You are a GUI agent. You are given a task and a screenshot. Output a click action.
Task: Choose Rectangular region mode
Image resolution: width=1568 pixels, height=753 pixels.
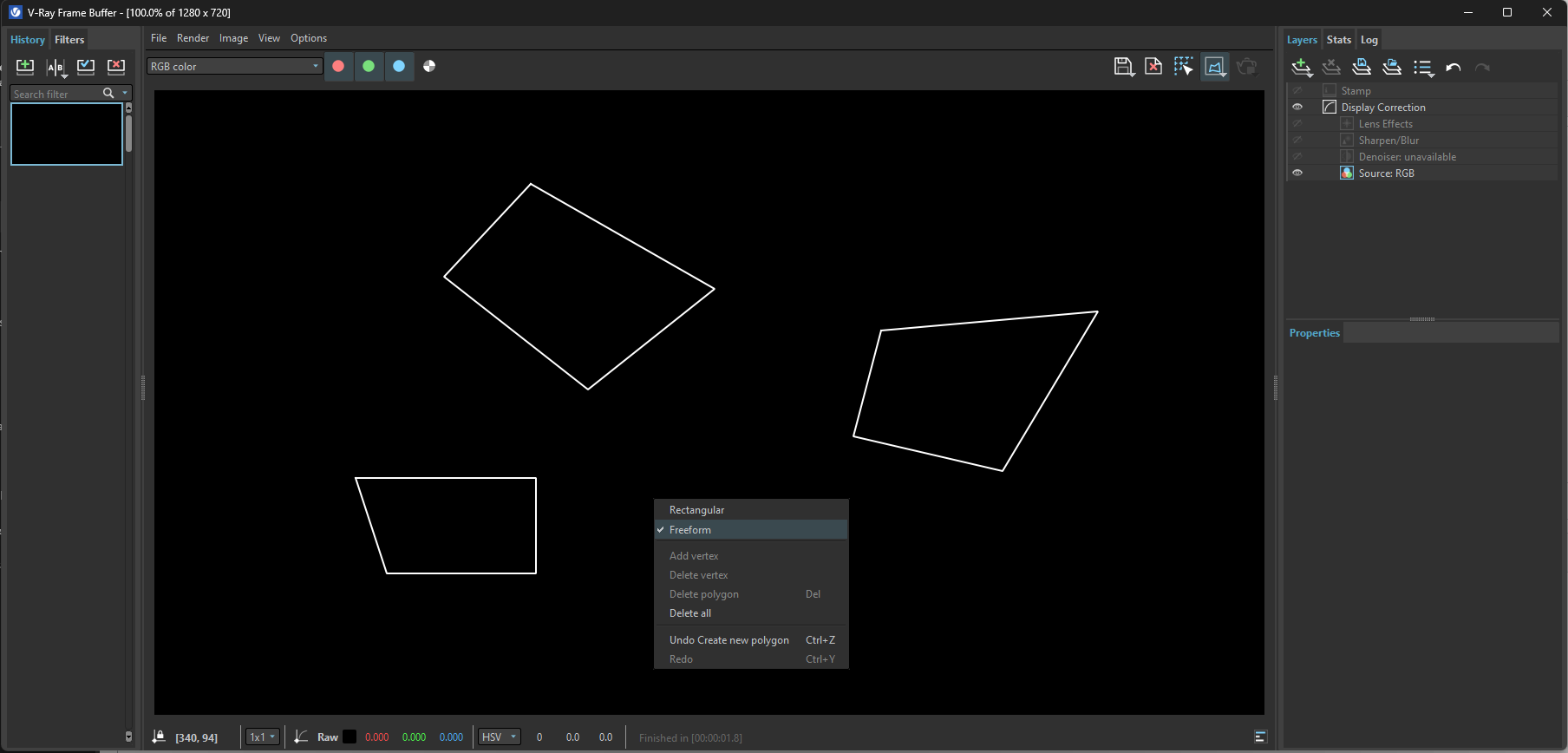pos(751,510)
